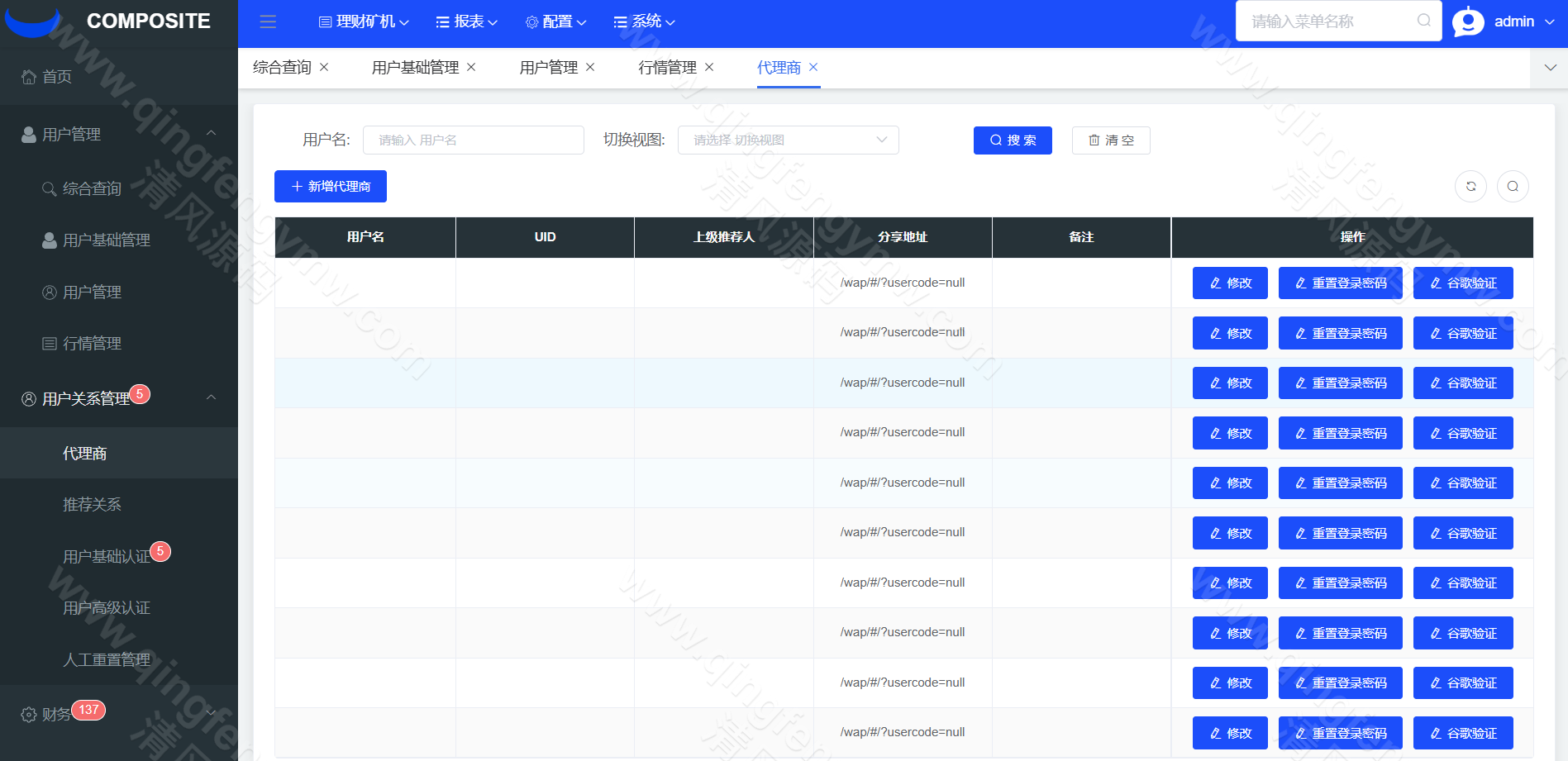Viewport: 1568px width, 761px height.
Task: Expand the 系统 menu in the top bar
Action: [645, 22]
